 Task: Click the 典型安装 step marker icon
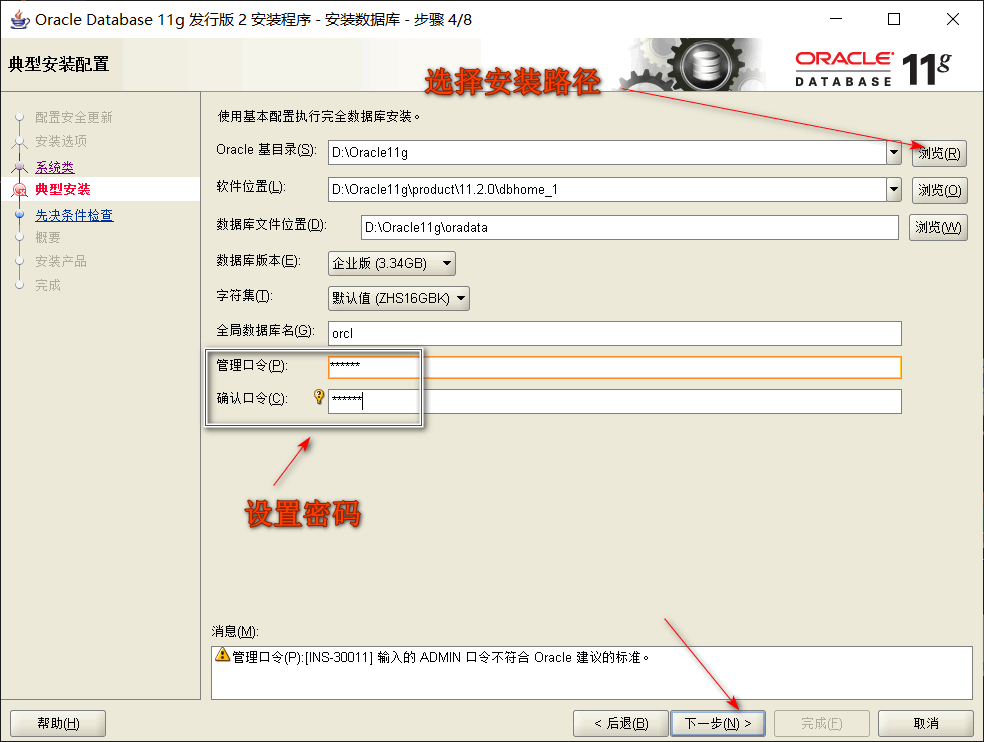(x=19, y=190)
